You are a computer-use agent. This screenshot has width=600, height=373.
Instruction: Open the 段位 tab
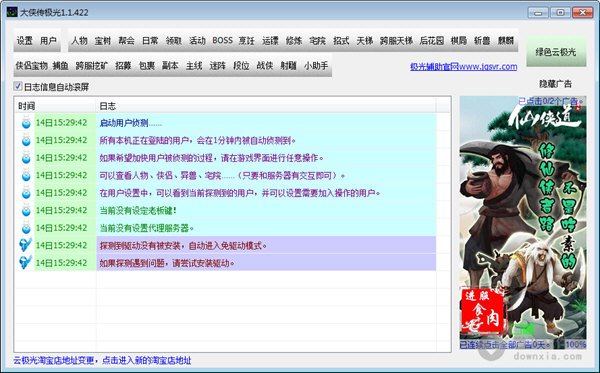(x=241, y=66)
